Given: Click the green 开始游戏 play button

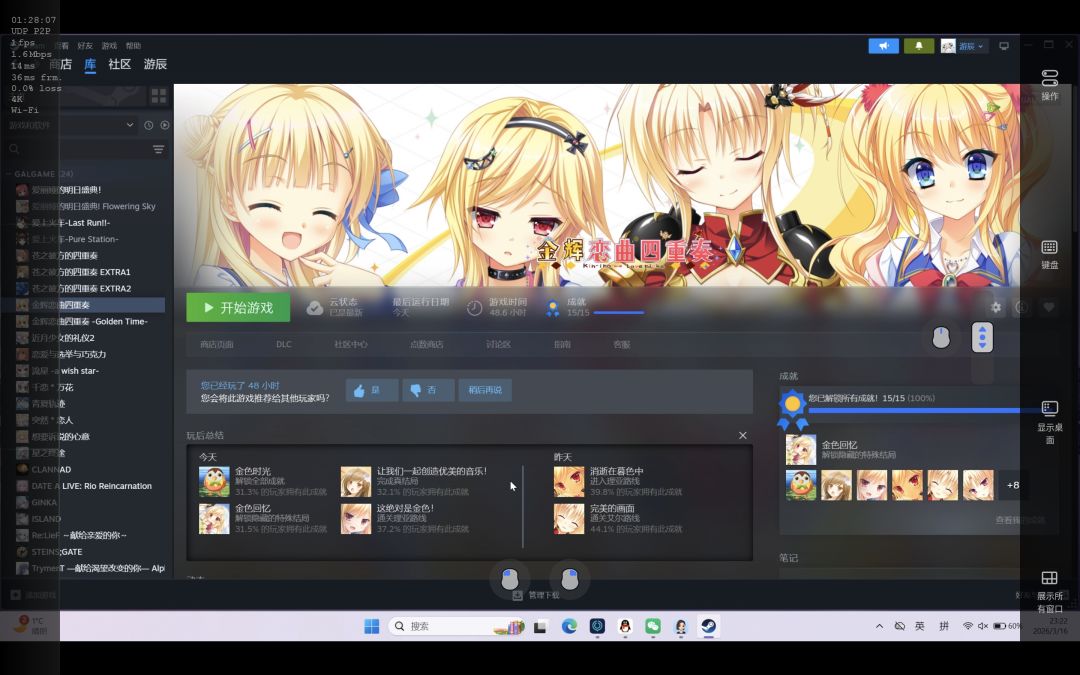Looking at the screenshot, I should tap(238, 307).
